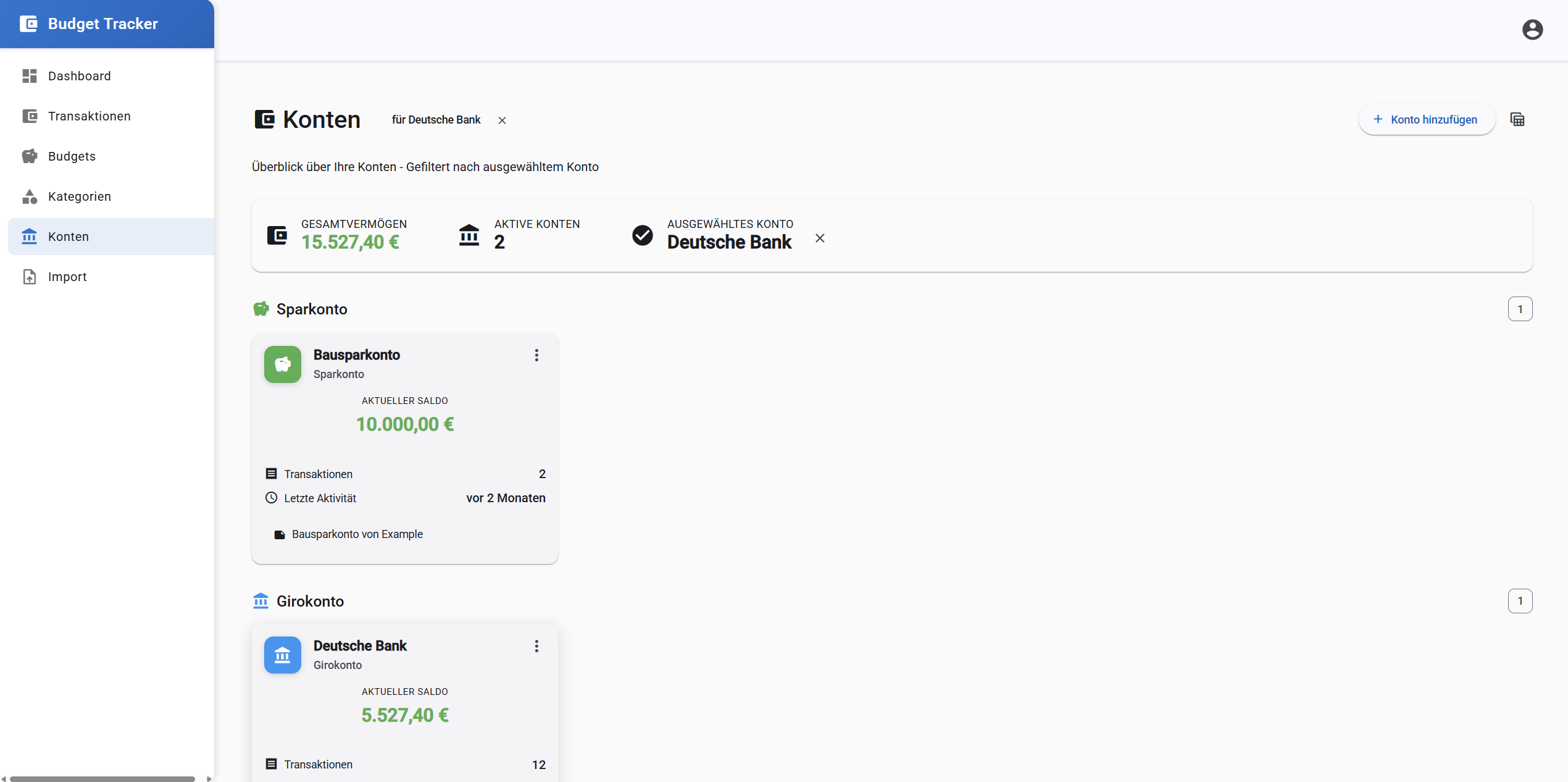This screenshot has width=1568, height=782.
Task: Click the horizontal sidebar scrollbar
Action: coord(102,778)
